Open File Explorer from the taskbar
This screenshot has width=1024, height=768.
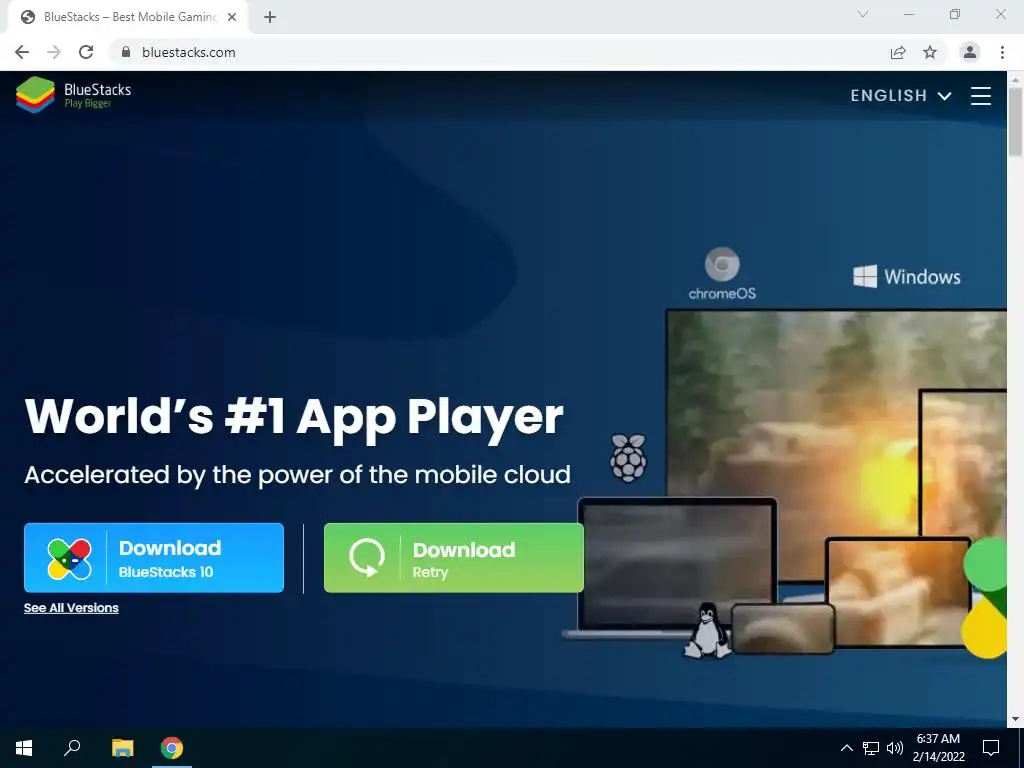coord(122,748)
